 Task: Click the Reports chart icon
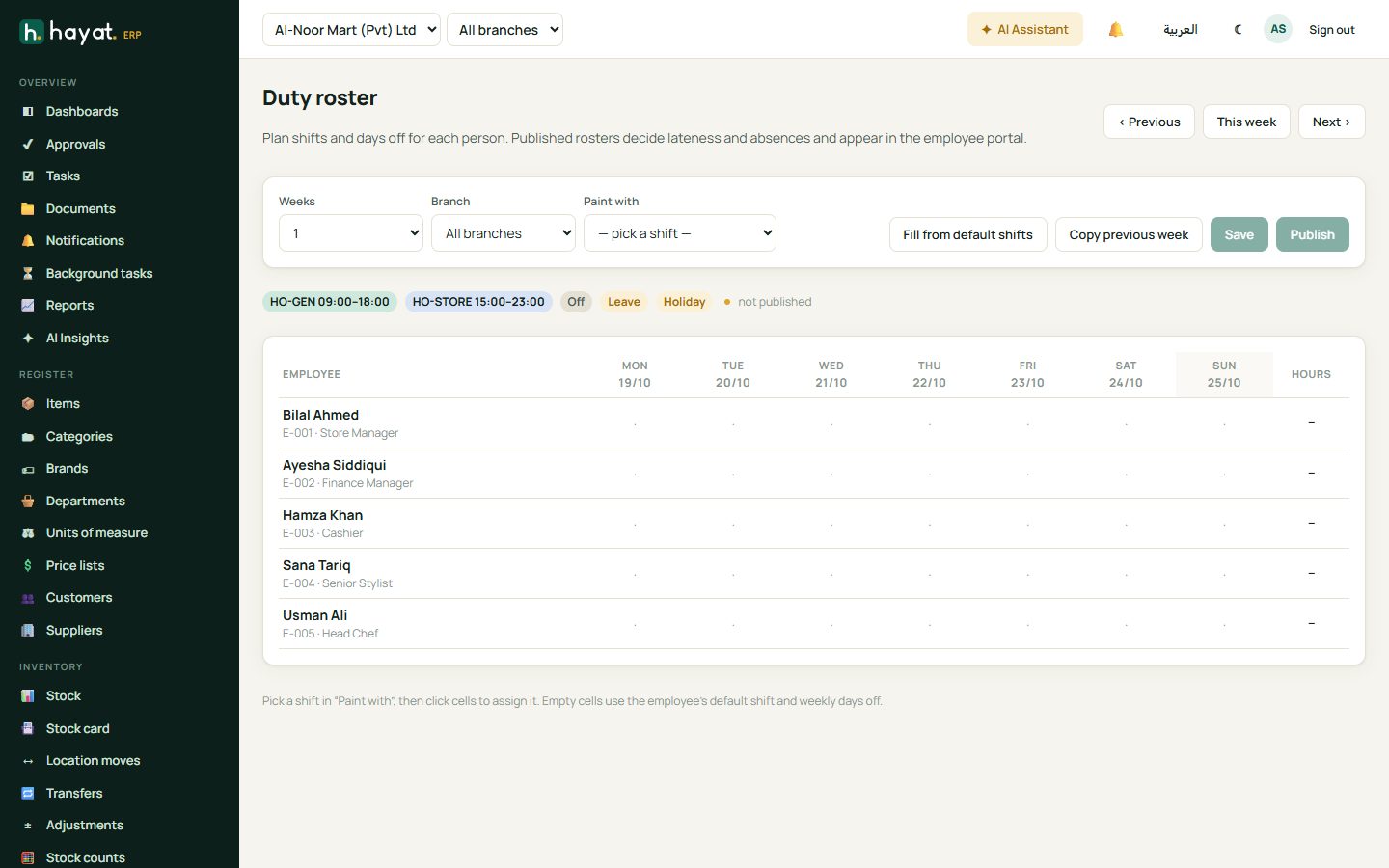pyautogui.click(x=28, y=306)
